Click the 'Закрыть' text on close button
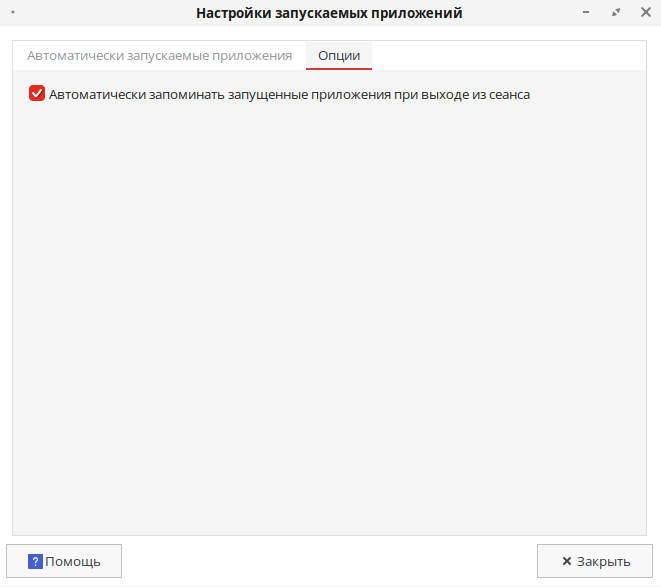 tap(603, 561)
